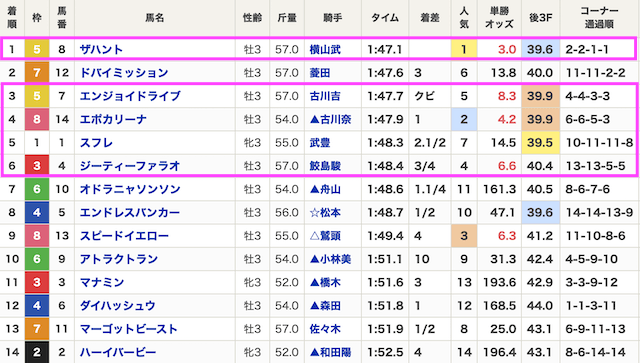Select blue frame cell 4 for エンドレスバンカー

(37, 212)
